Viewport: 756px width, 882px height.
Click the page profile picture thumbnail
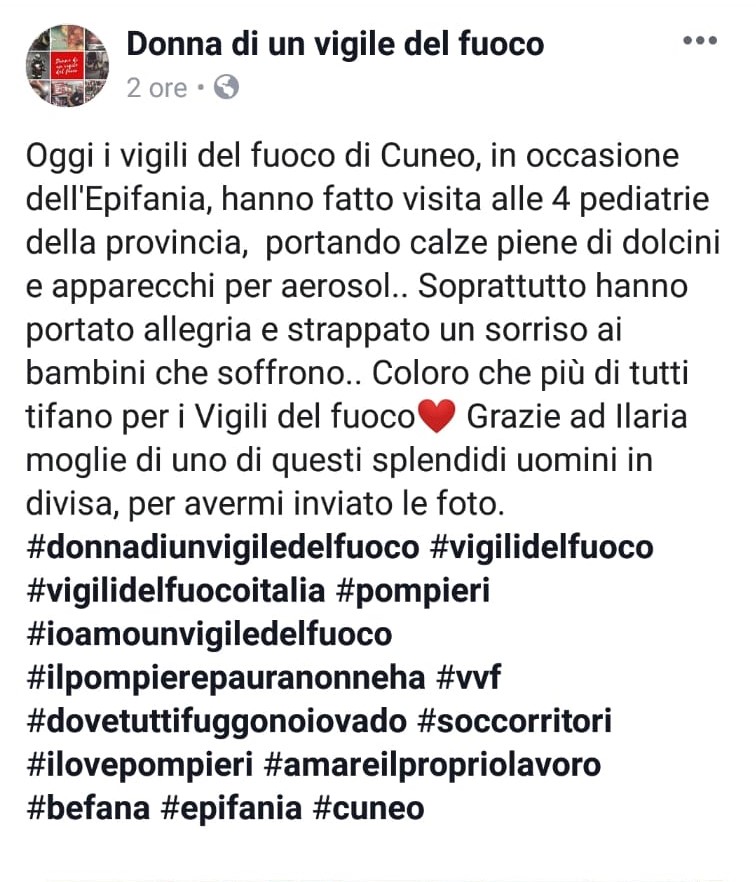pos(68,65)
